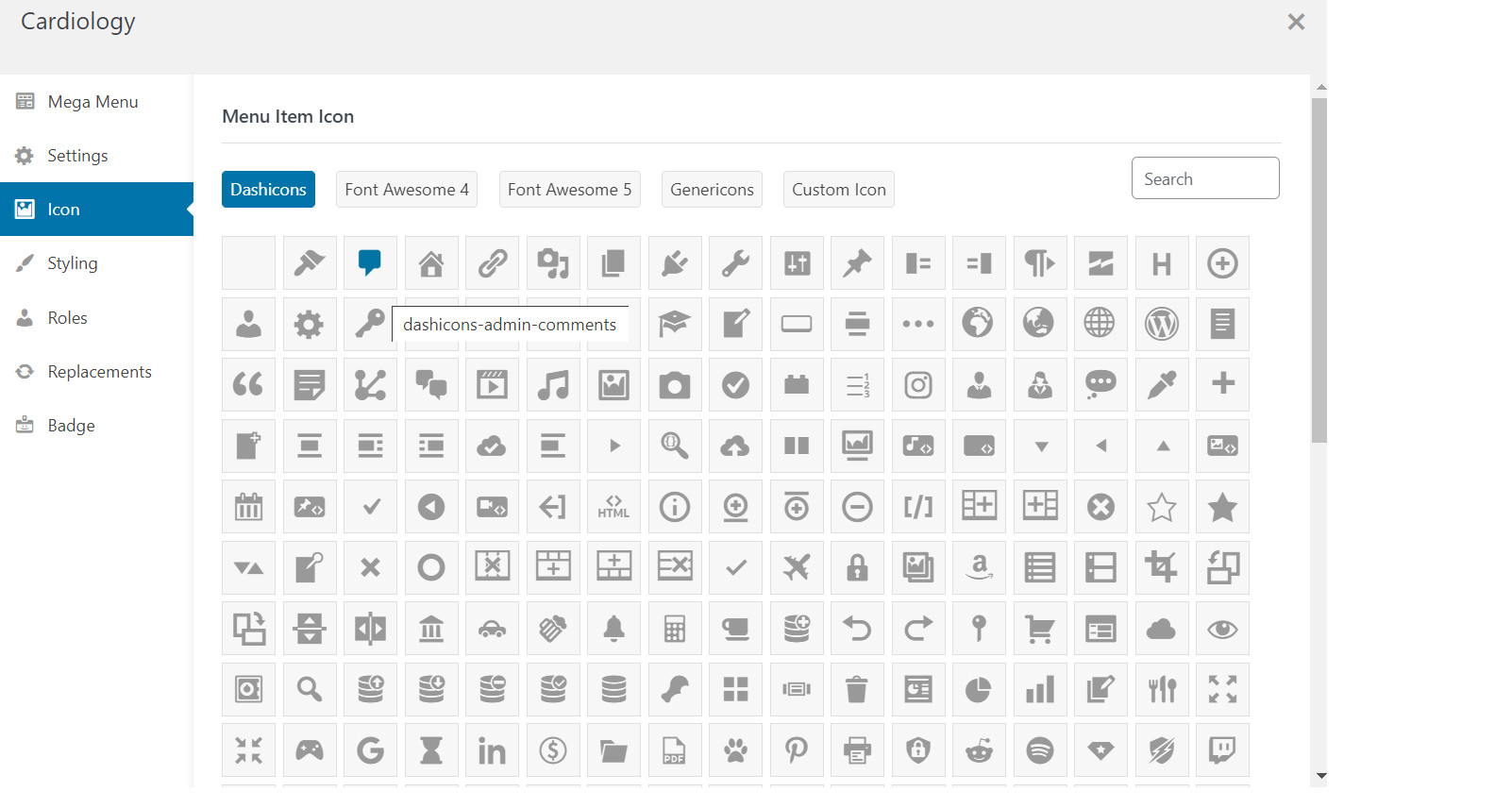The height and width of the screenshot is (808, 1512).
Task: Select the Instagram logo icon
Action: tap(918, 385)
